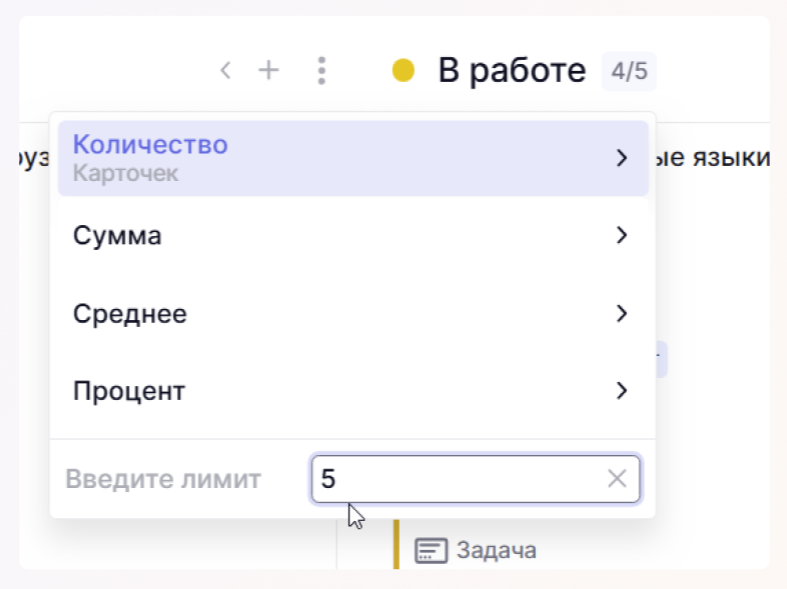
Task: Click the plus icon to add card
Action: (269, 70)
